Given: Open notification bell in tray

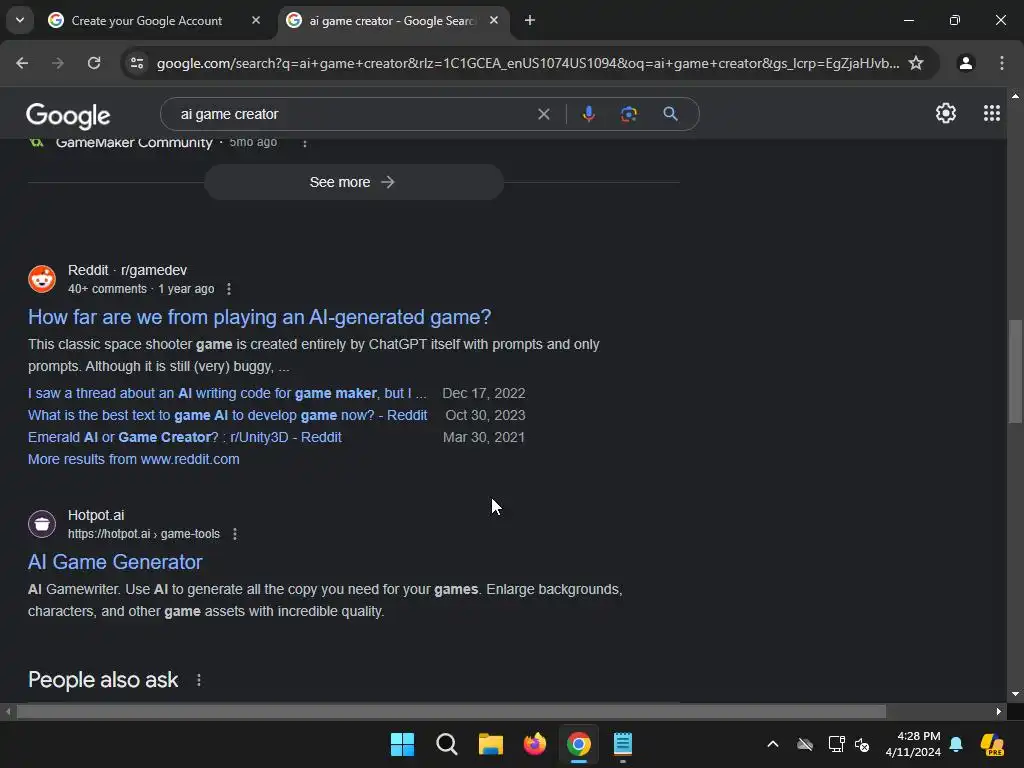Looking at the screenshot, I should [956, 744].
